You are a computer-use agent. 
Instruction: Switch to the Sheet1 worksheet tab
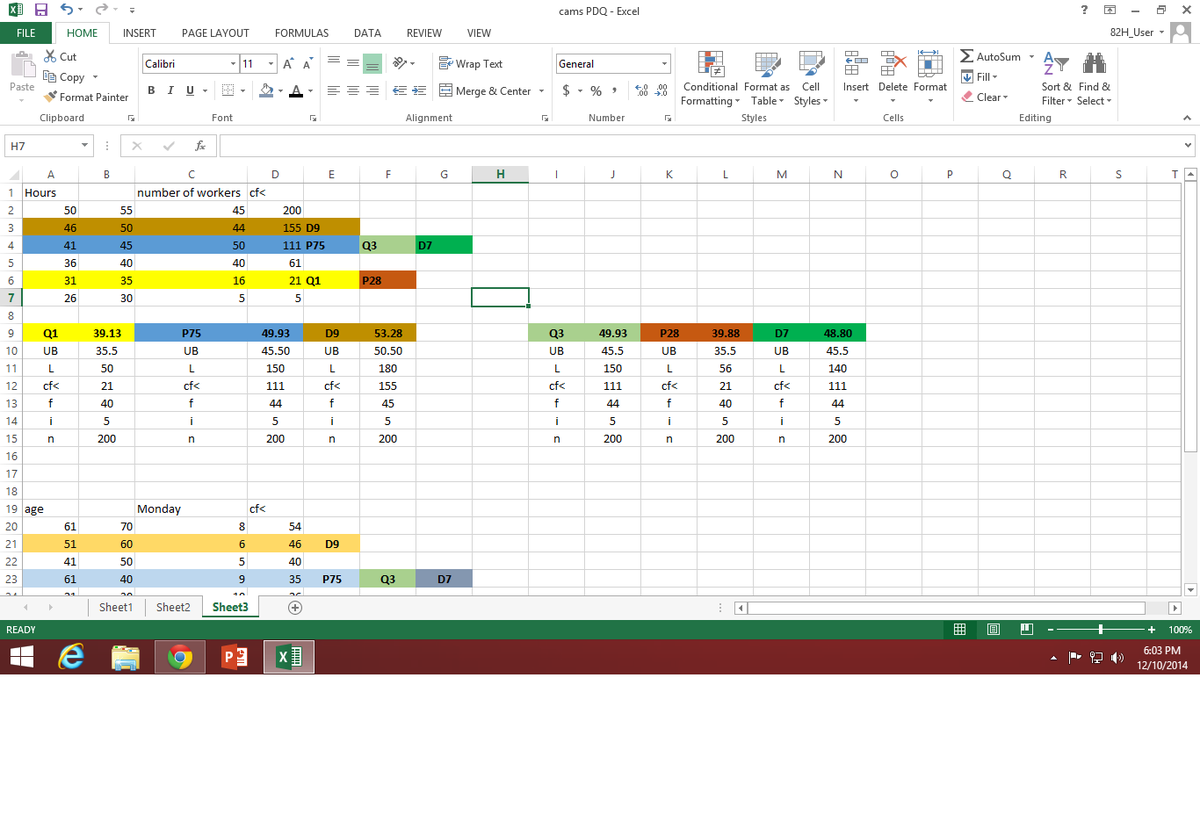click(x=116, y=607)
